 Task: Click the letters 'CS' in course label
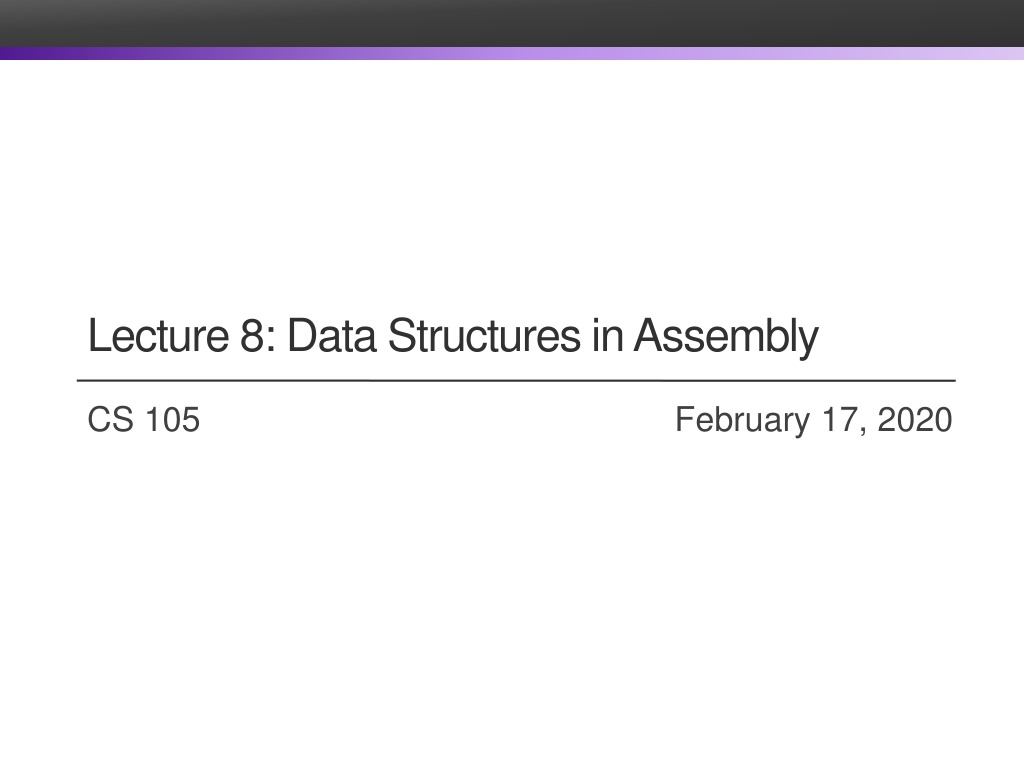click(110, 419)
